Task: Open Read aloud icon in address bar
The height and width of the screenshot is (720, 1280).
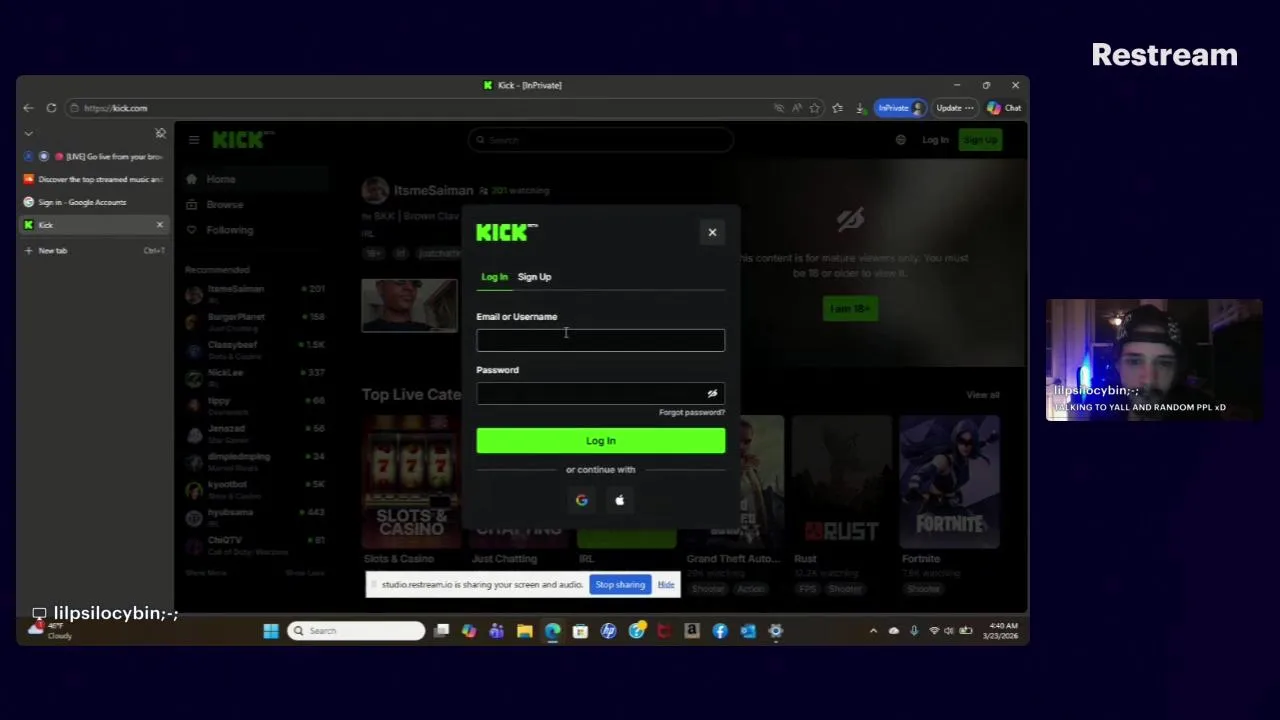Action: pyautogui.click(x=796, y=108)
